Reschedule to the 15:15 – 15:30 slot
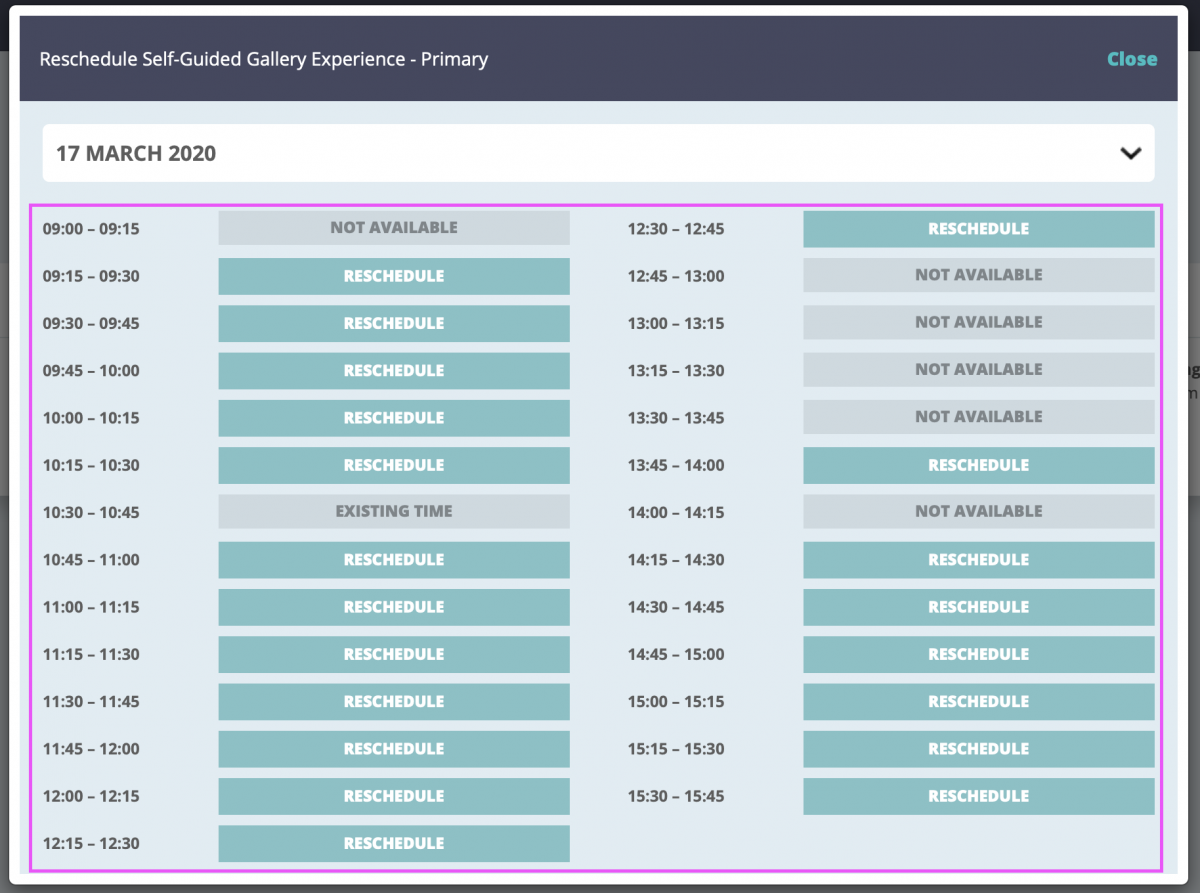Screen dimensions: 1200x893 [979, 749]
